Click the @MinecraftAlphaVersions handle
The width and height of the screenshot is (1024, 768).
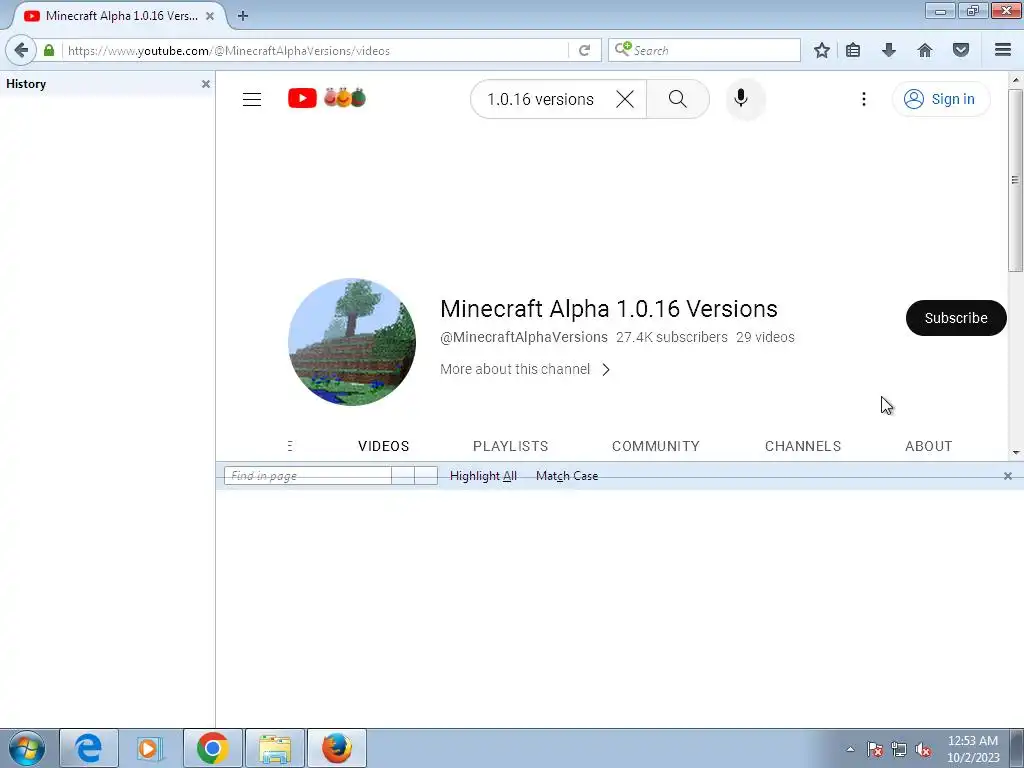click(x=524, y=337)
